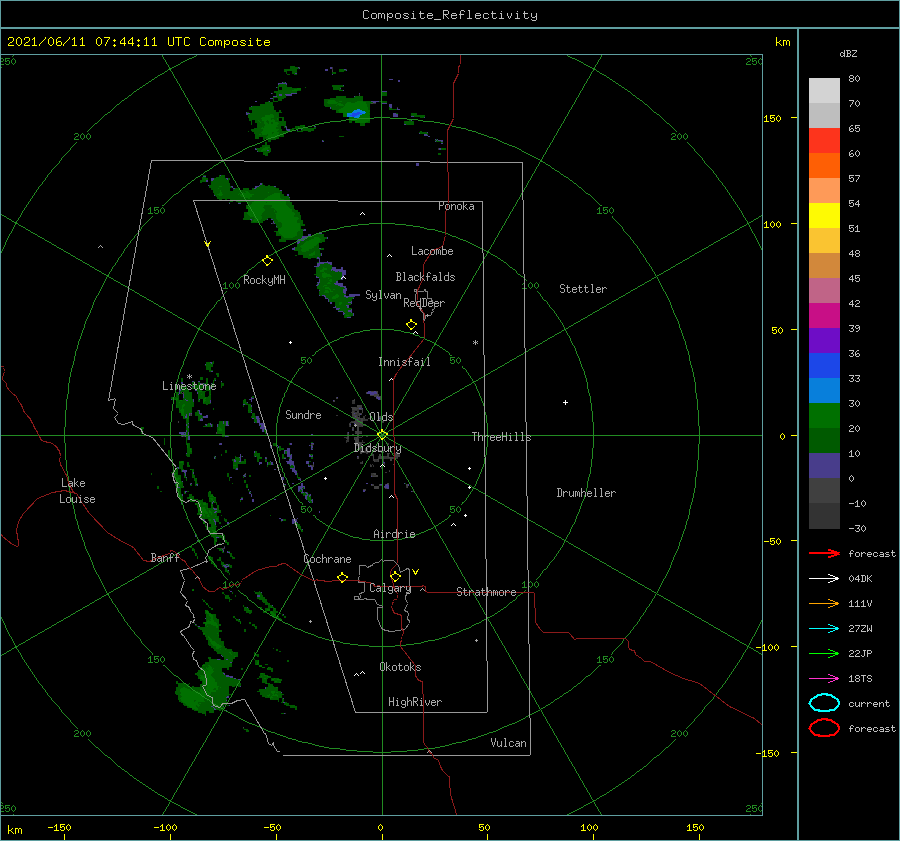Pick the purple 36-39 dBZ swatch
Image resolution: width=900 pixels, height=841 pixels.
click(x=824, y=341)
